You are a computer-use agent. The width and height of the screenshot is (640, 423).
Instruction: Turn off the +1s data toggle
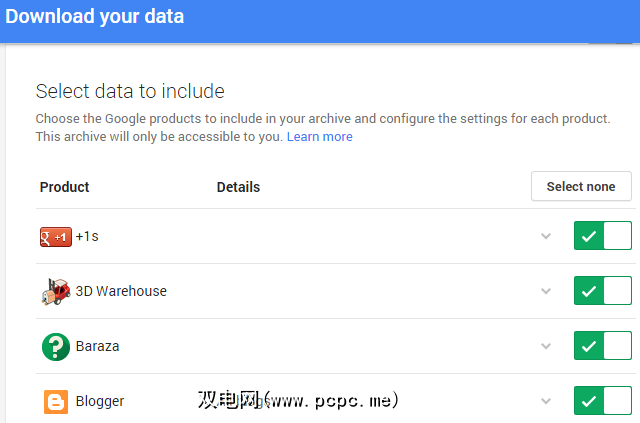[x=602, y=236]
